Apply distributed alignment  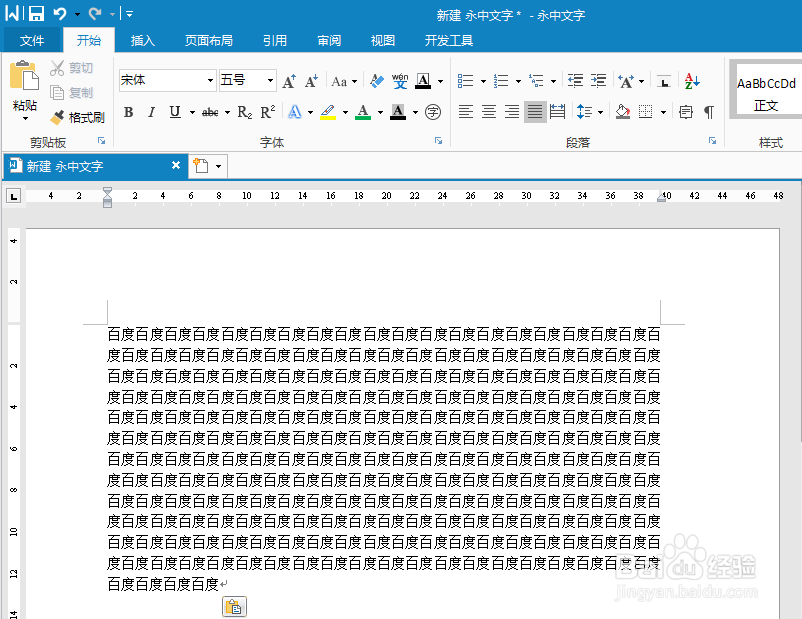tap(558, 112)
